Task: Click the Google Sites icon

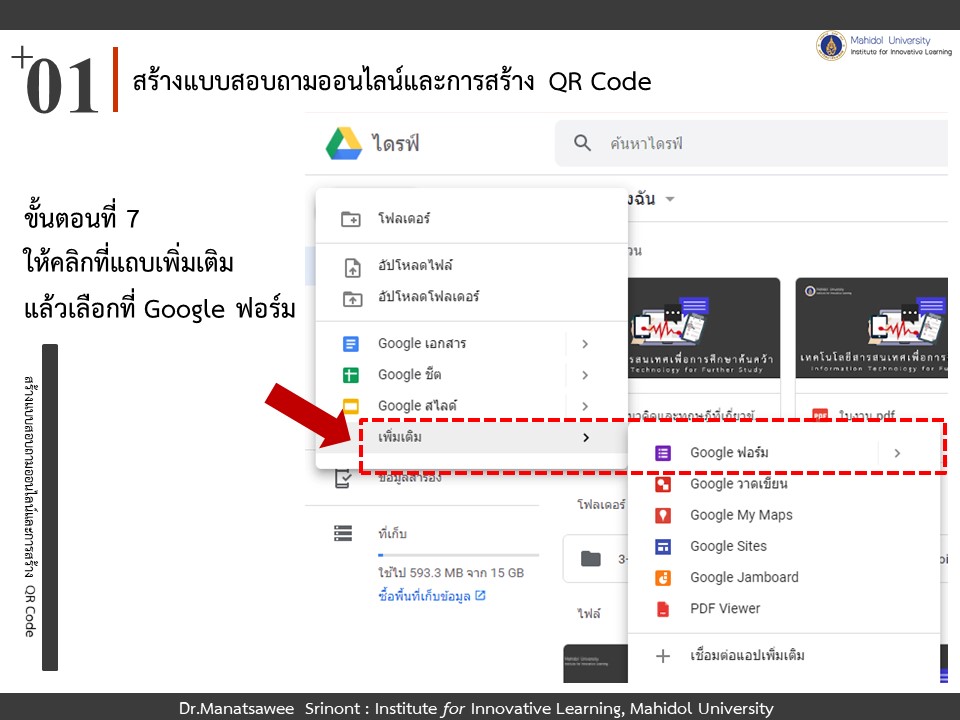Action: [x=662, y=546]
